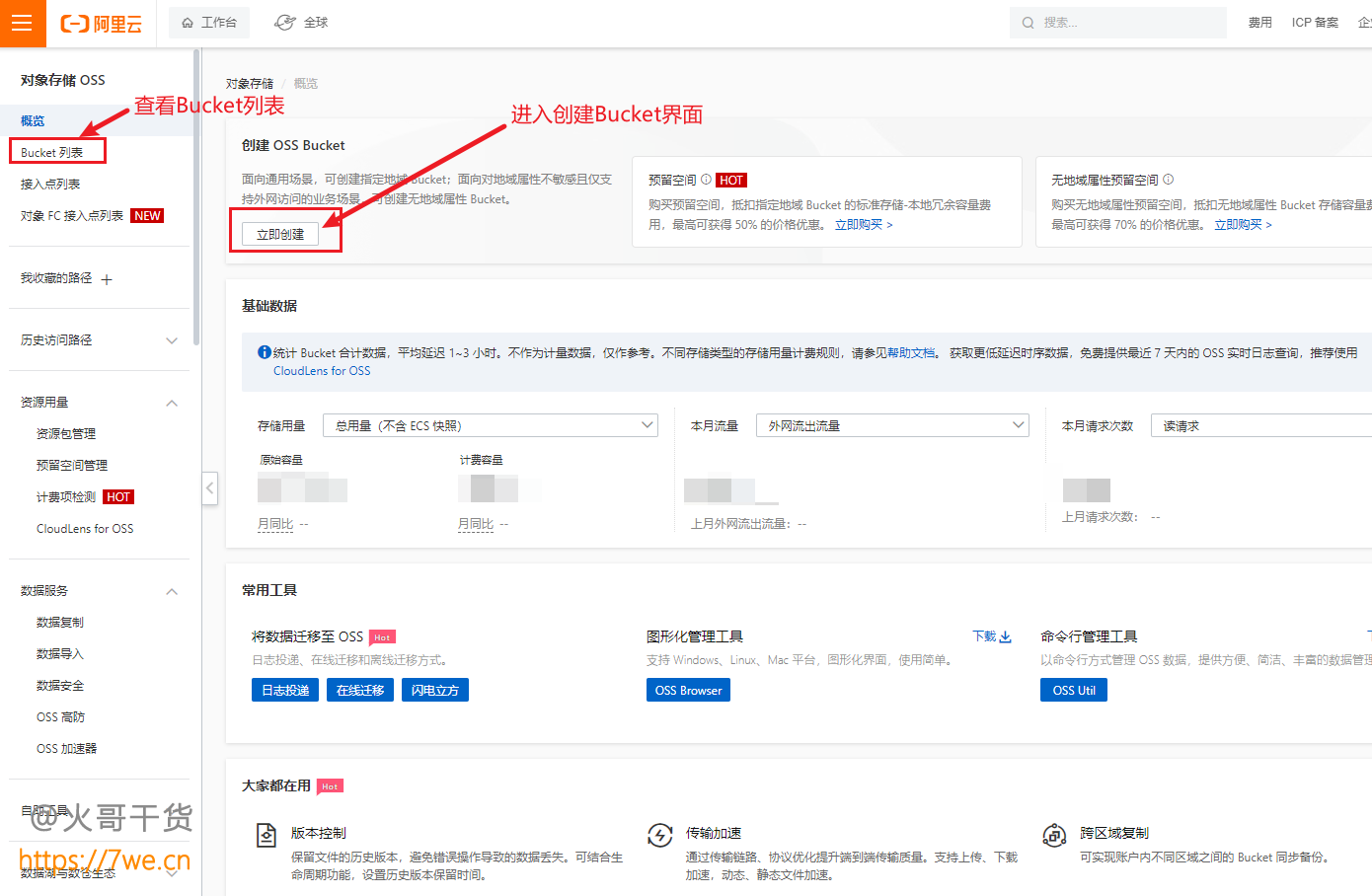Open 本月请求次数 dropdown
1372x896 pixels.
point(1261,425)
